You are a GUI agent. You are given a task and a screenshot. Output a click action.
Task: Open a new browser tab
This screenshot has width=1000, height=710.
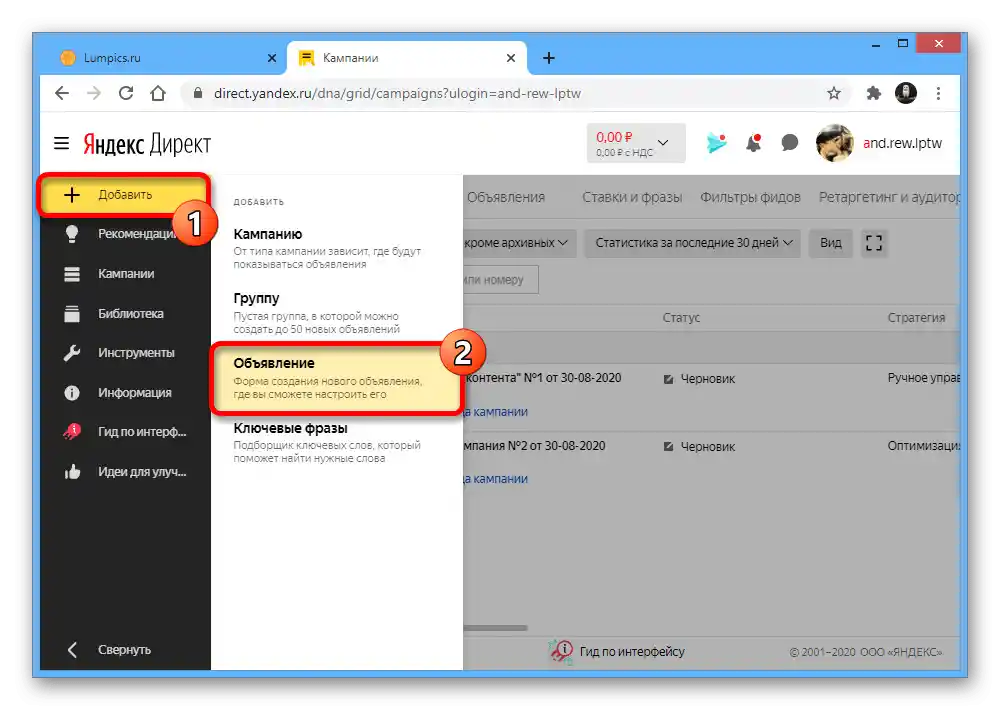click(x=548, y=58)
